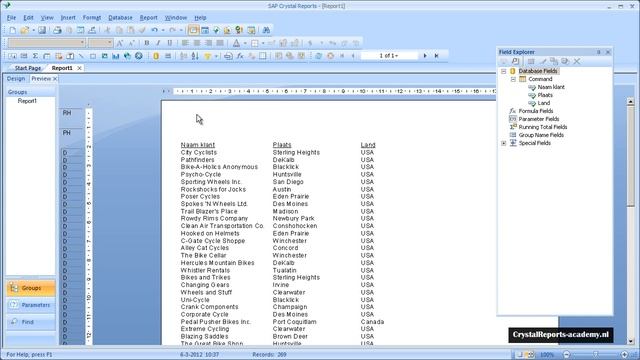Click the Open folder icon
The height and width of the screenshot is (360, 640).
coord(24,30)
